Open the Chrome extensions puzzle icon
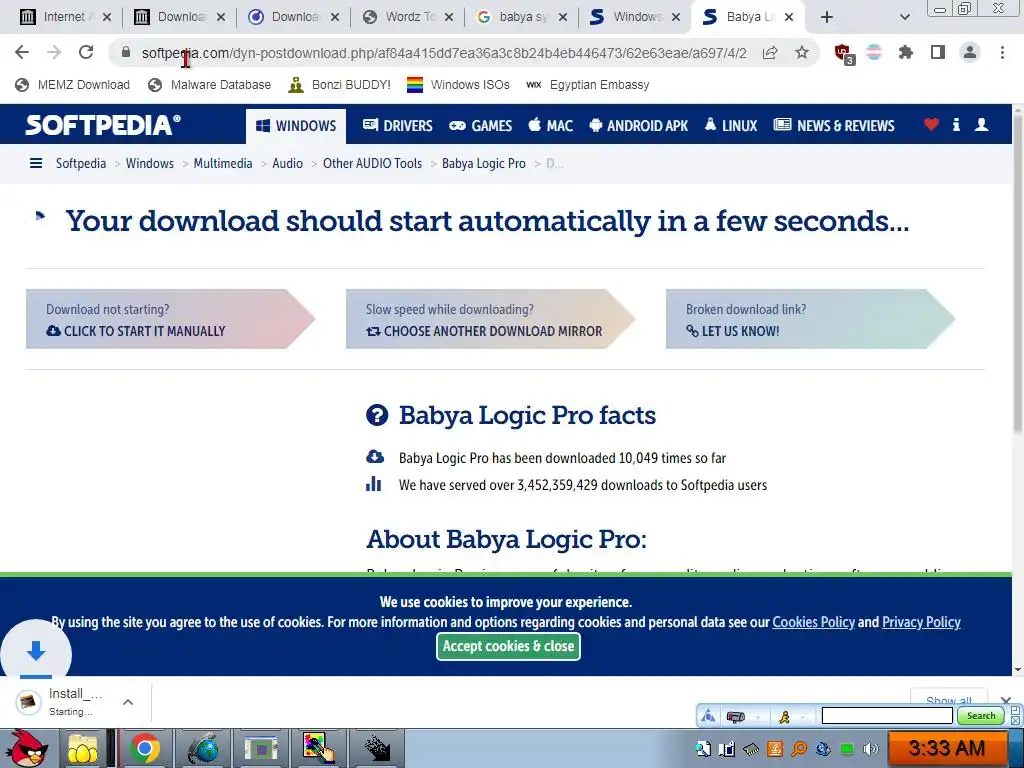 [906, 52]
